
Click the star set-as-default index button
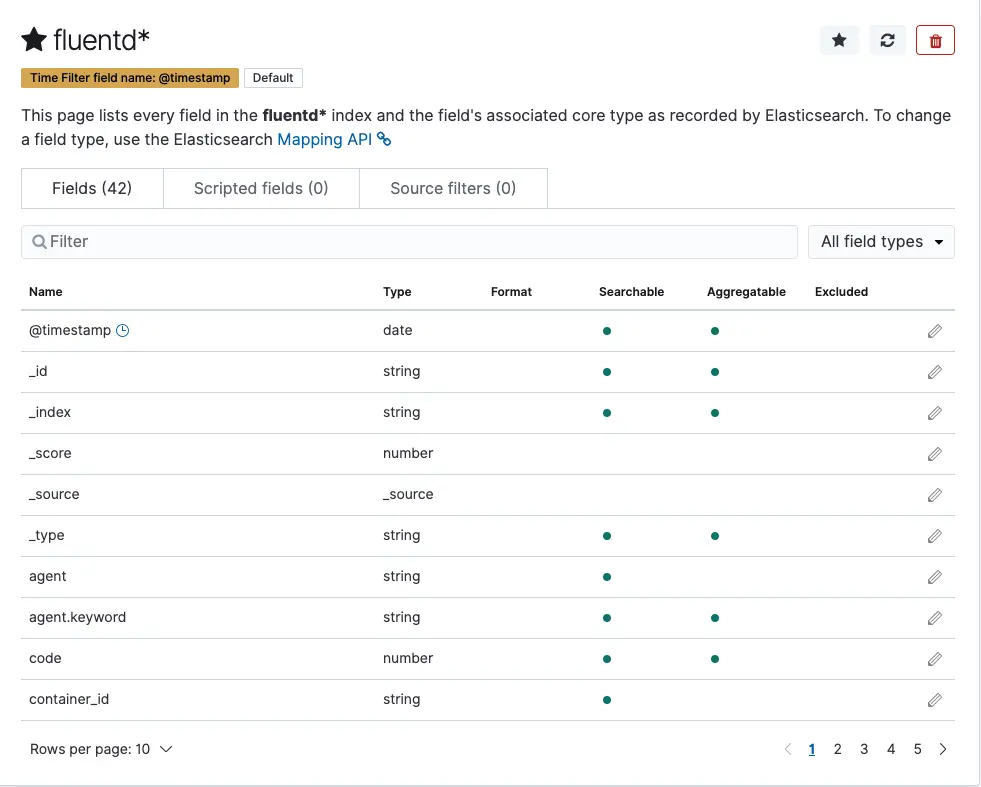(x=839, y=40)
